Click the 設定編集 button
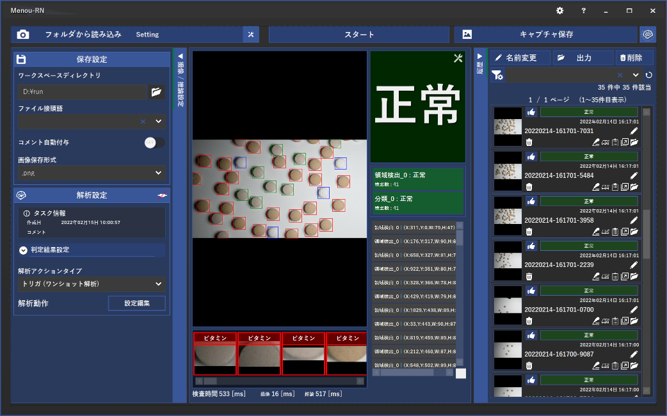 tap(137, 303)
